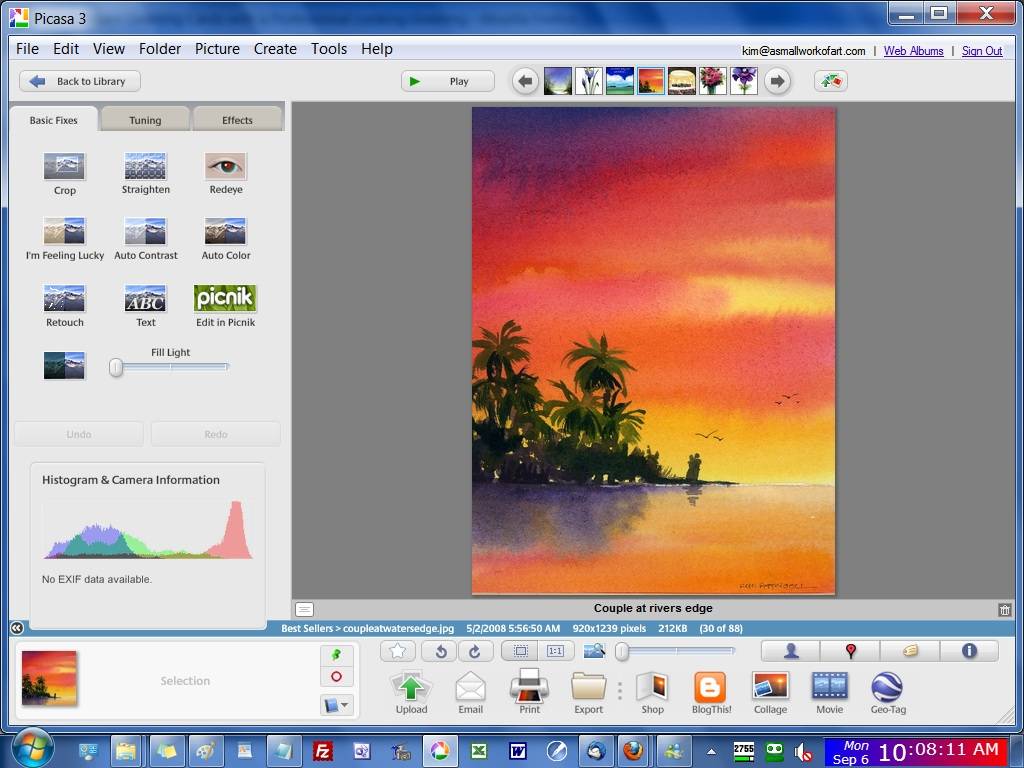Click the sunset thumbnail in selection tray

point(49,678)
